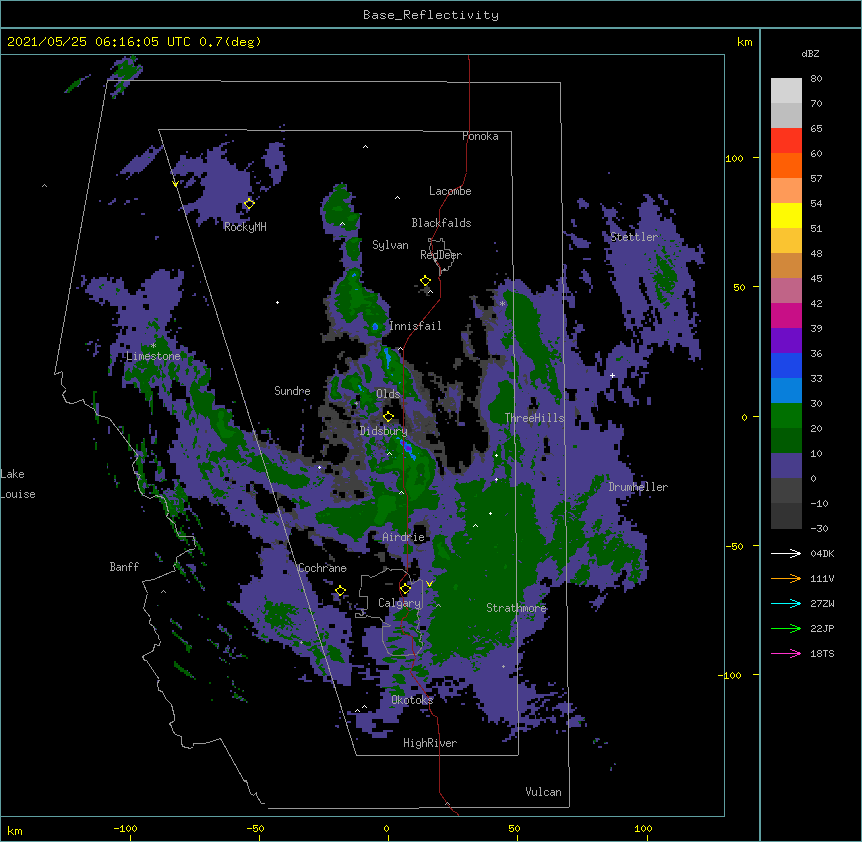862x842 pixels.
Task: Click the Vulcan city label
Action: [x=543, y=792]
